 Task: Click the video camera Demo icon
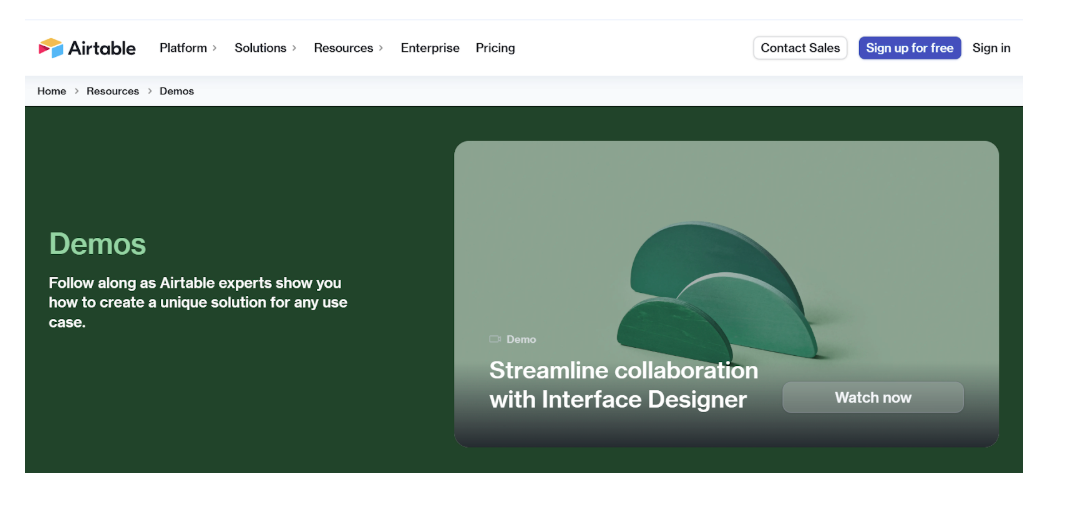click(495, 340)
